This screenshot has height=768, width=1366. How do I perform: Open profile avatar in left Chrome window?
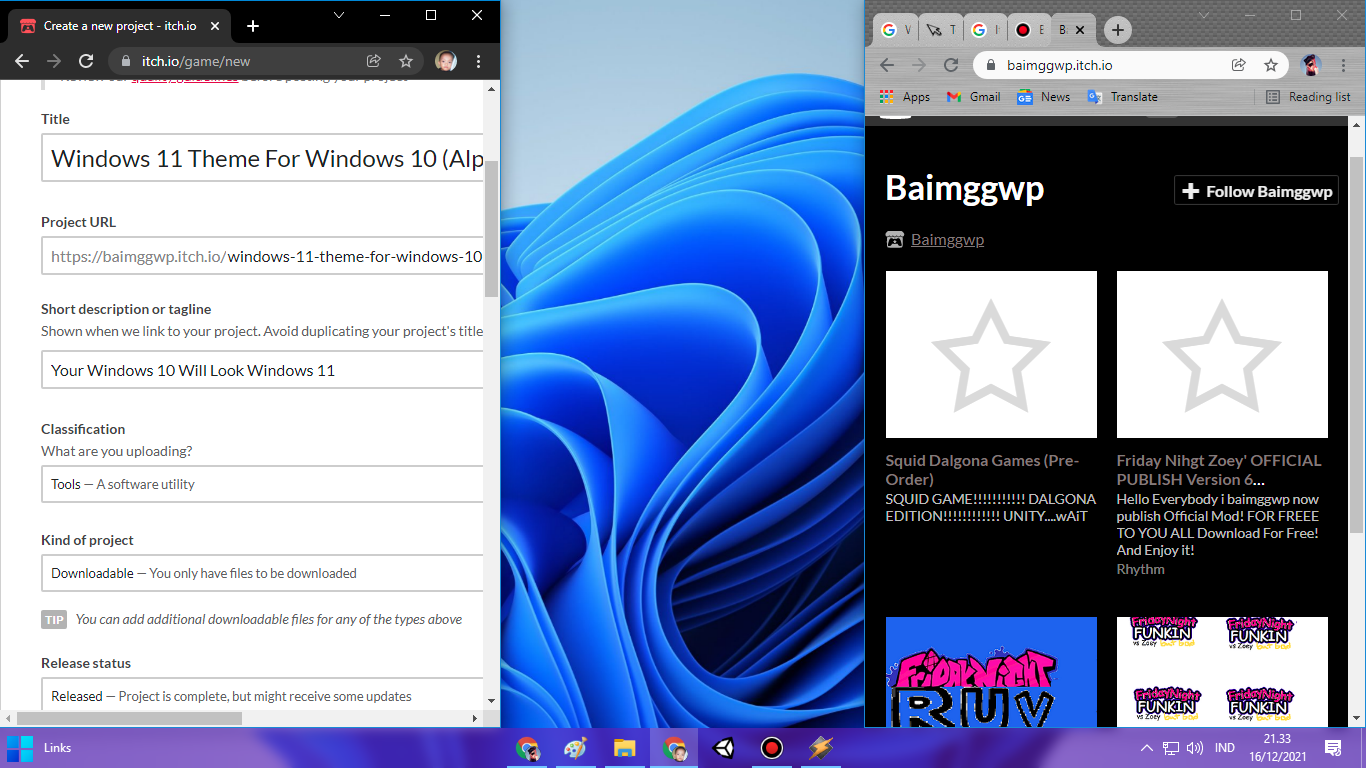pos(446,61)
